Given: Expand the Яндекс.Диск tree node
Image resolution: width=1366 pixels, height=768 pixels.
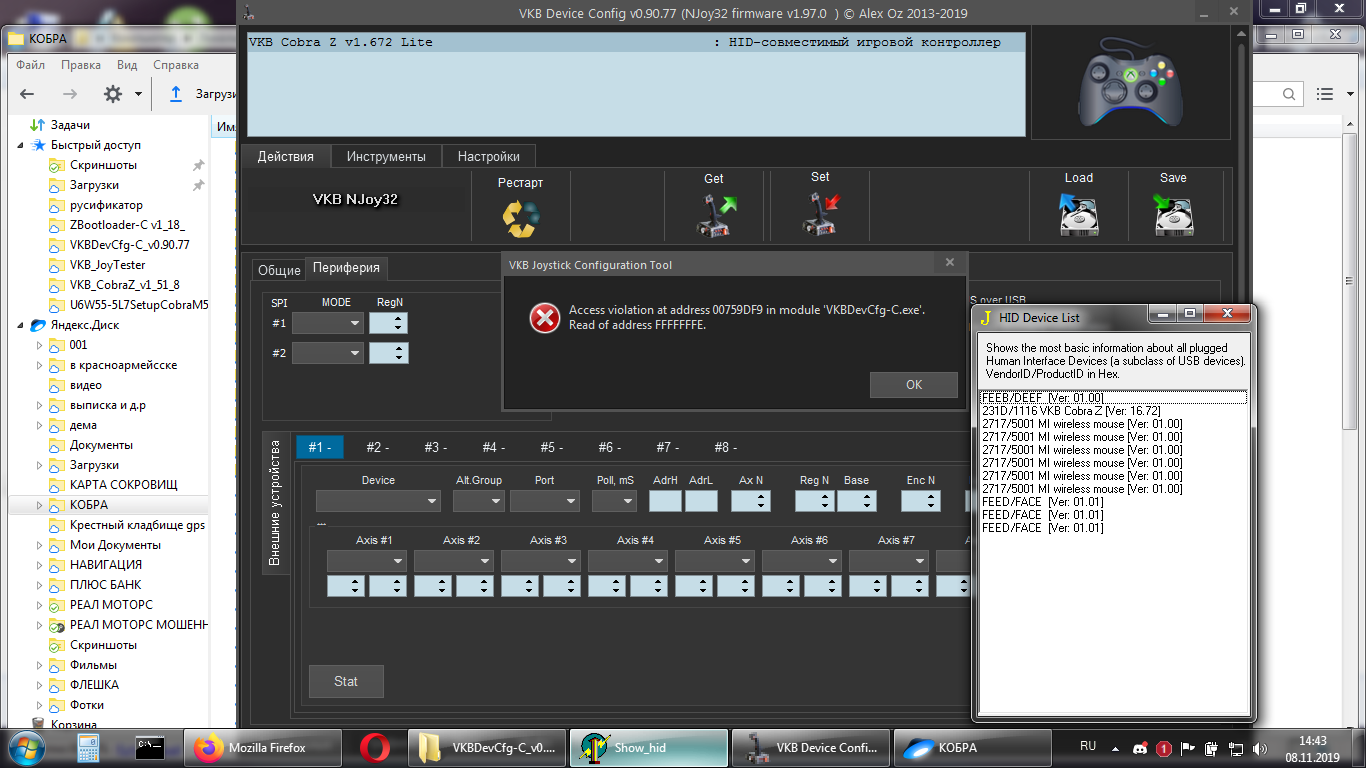Looking at the screenshot, I should click(x=22, y=325).
